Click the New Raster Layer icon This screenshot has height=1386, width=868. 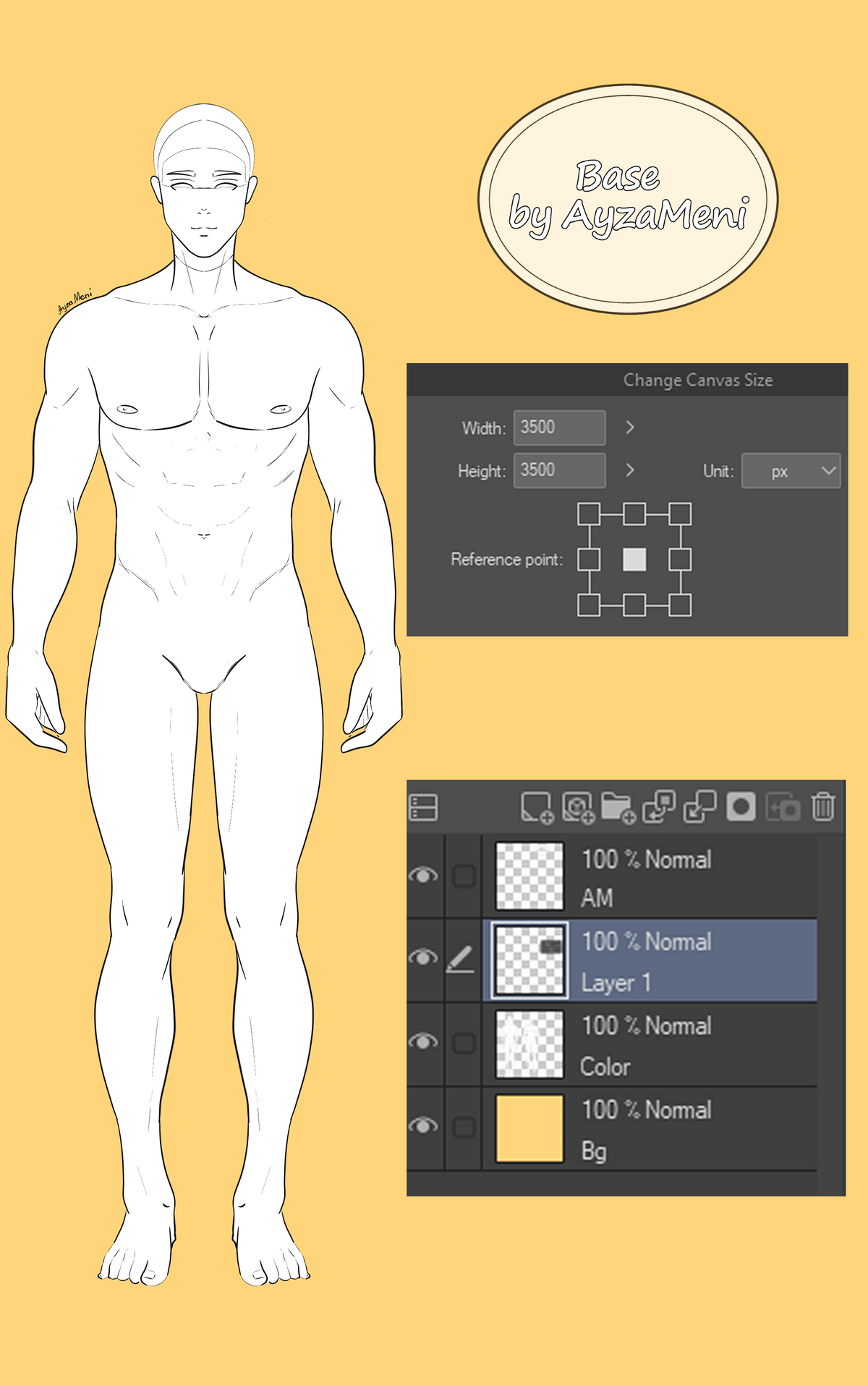point(536,807)
